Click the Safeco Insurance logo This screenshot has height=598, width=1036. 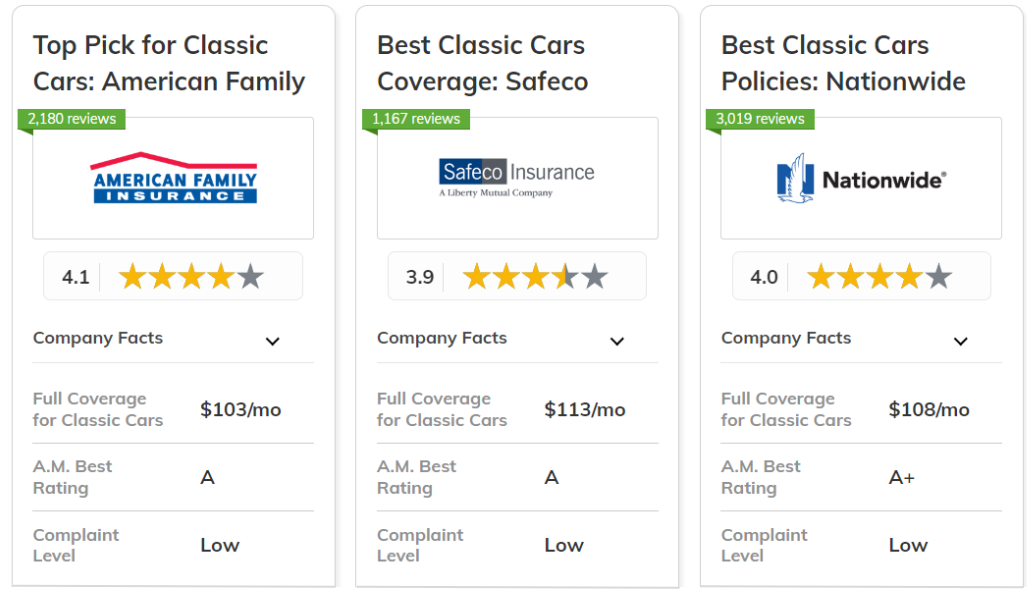click(517, 178)
